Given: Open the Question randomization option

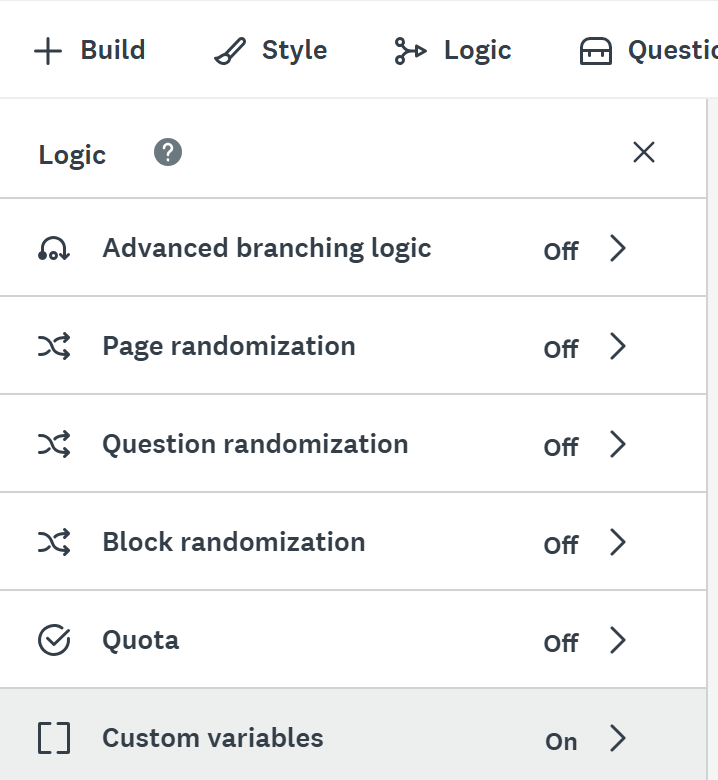Looking at the screenshot, I should coord(255,444).
